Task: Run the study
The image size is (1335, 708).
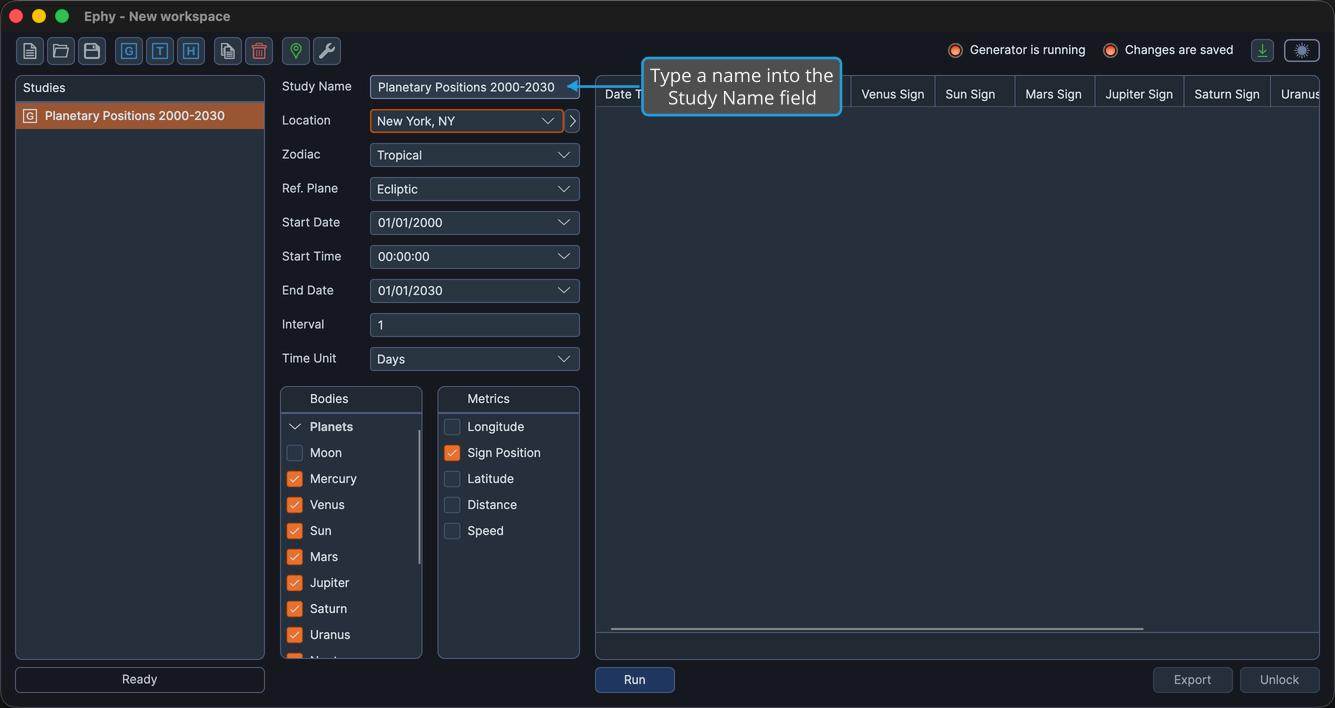Action: pos(635,680)
